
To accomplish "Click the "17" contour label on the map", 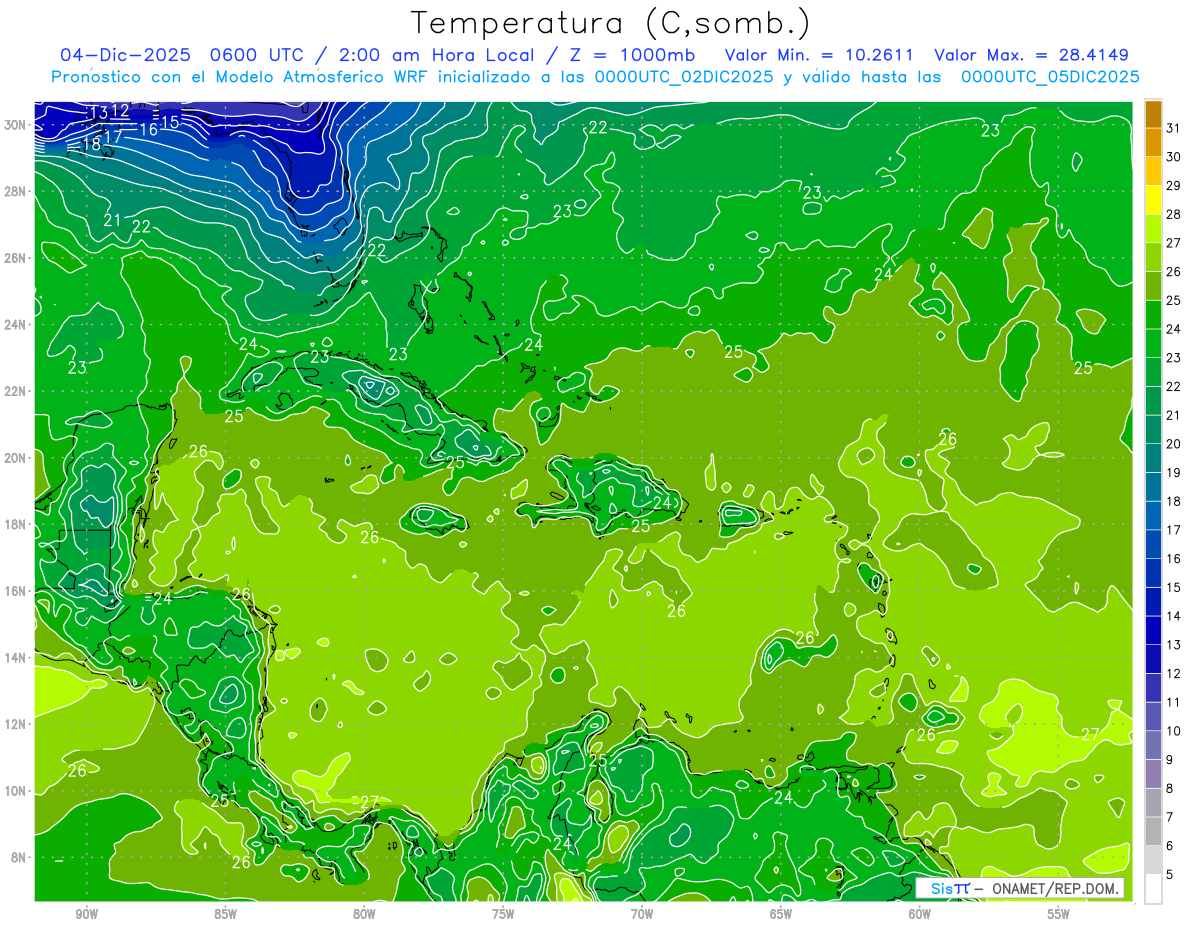I will (112, 135).
